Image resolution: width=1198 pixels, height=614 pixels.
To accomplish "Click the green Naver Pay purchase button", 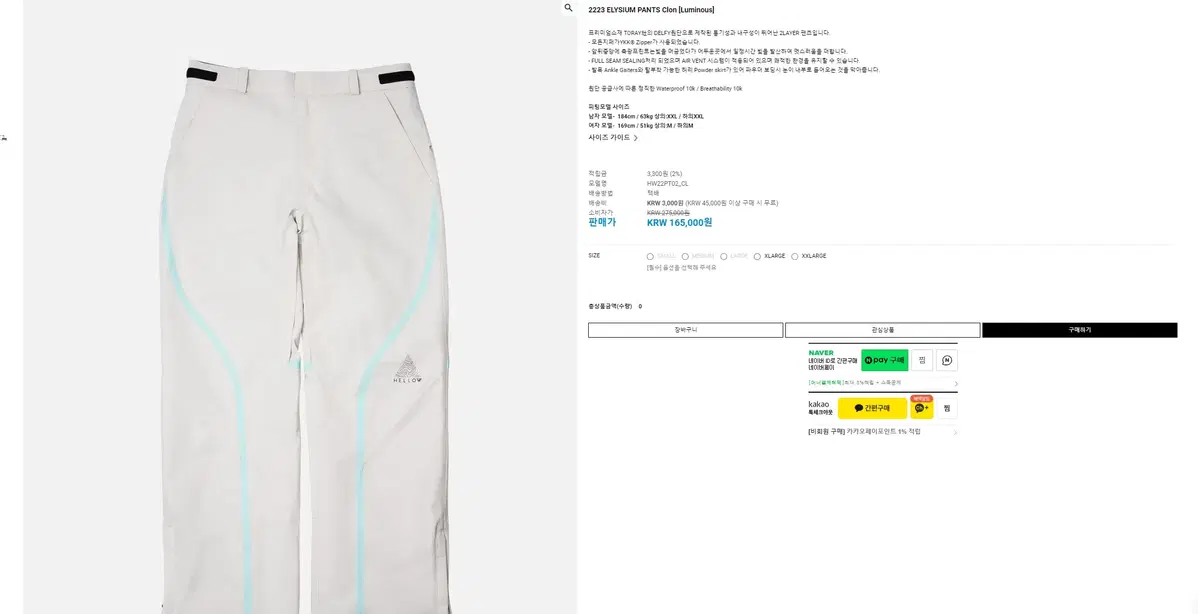I will [885, 360].
